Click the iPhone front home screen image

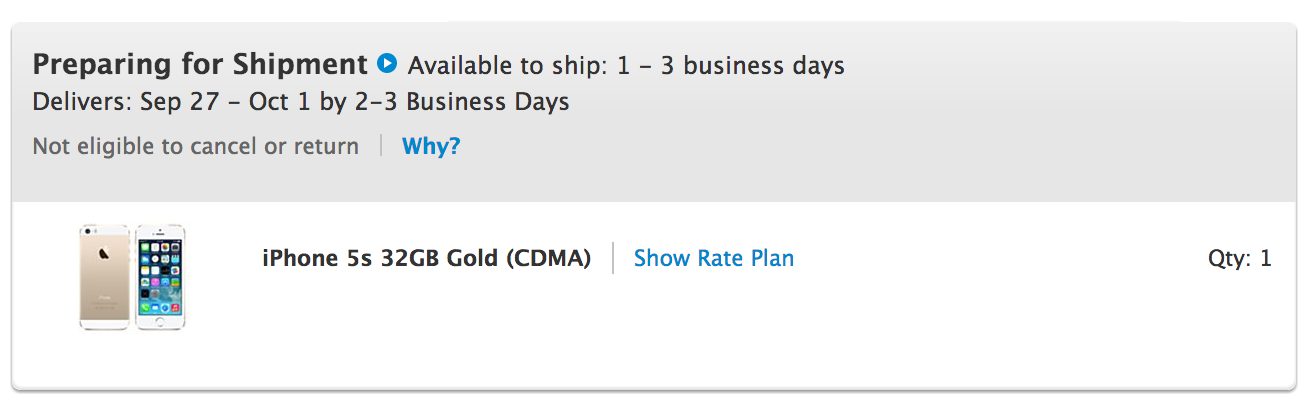click(x=160, y=277)
